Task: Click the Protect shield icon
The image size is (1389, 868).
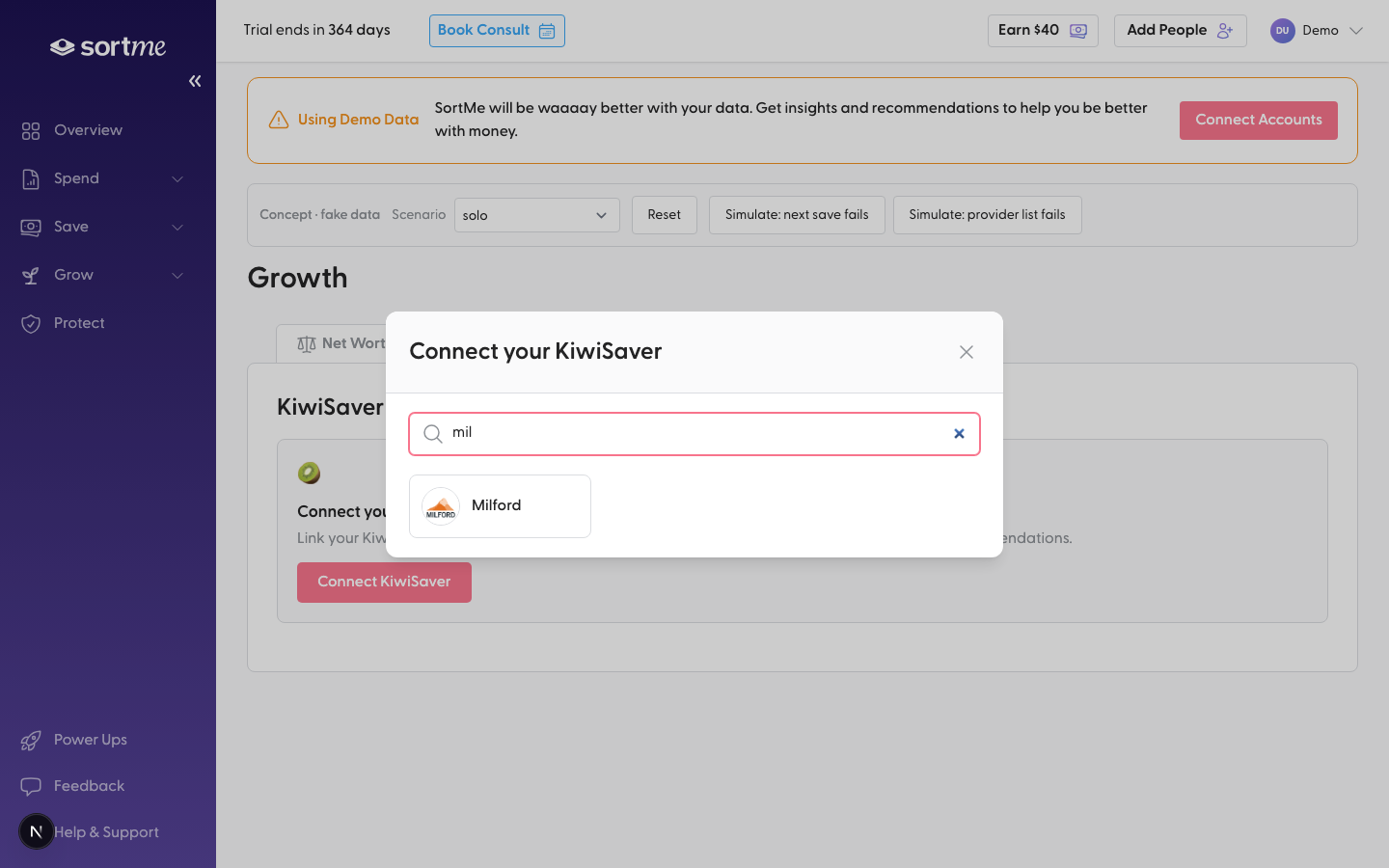Action: click(x=31, y=323)
